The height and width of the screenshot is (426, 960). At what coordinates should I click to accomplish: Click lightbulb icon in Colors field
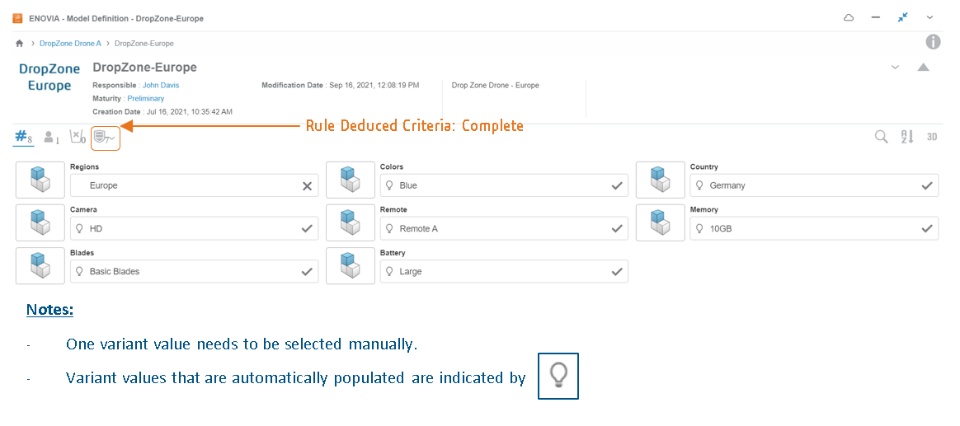coord(389,185)
